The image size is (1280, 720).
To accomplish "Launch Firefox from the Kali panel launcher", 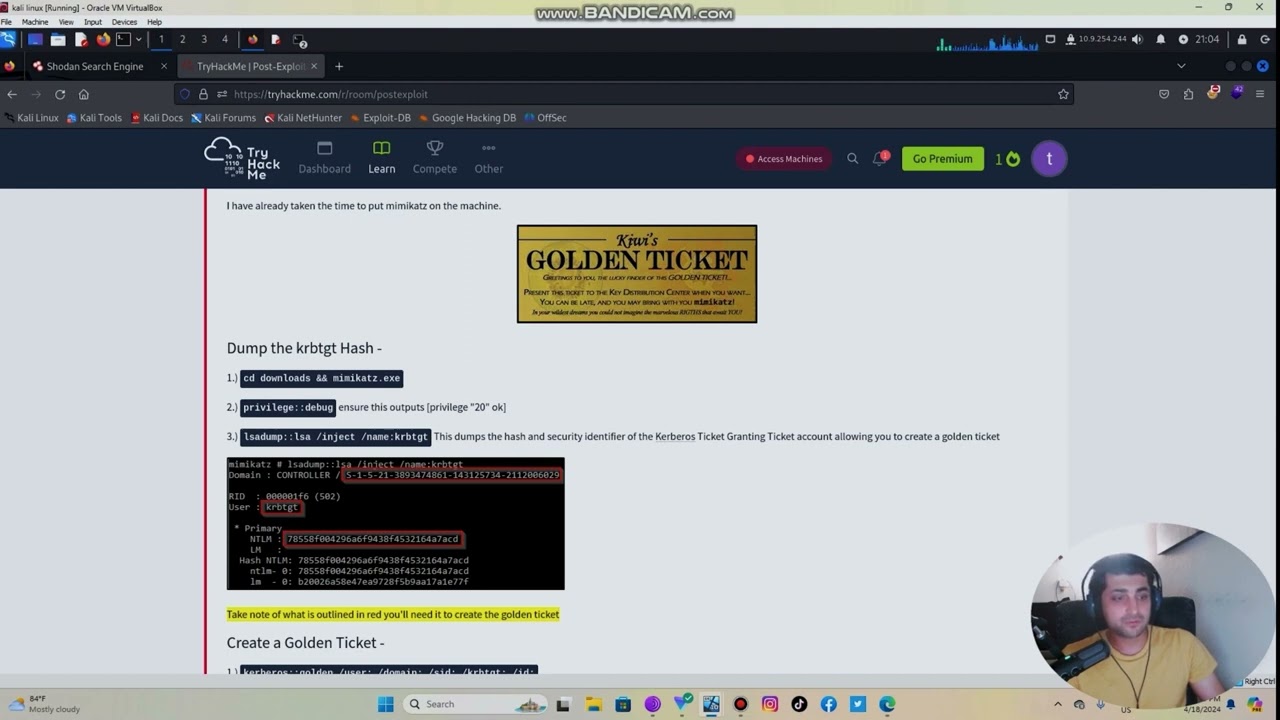I will 103,40.
